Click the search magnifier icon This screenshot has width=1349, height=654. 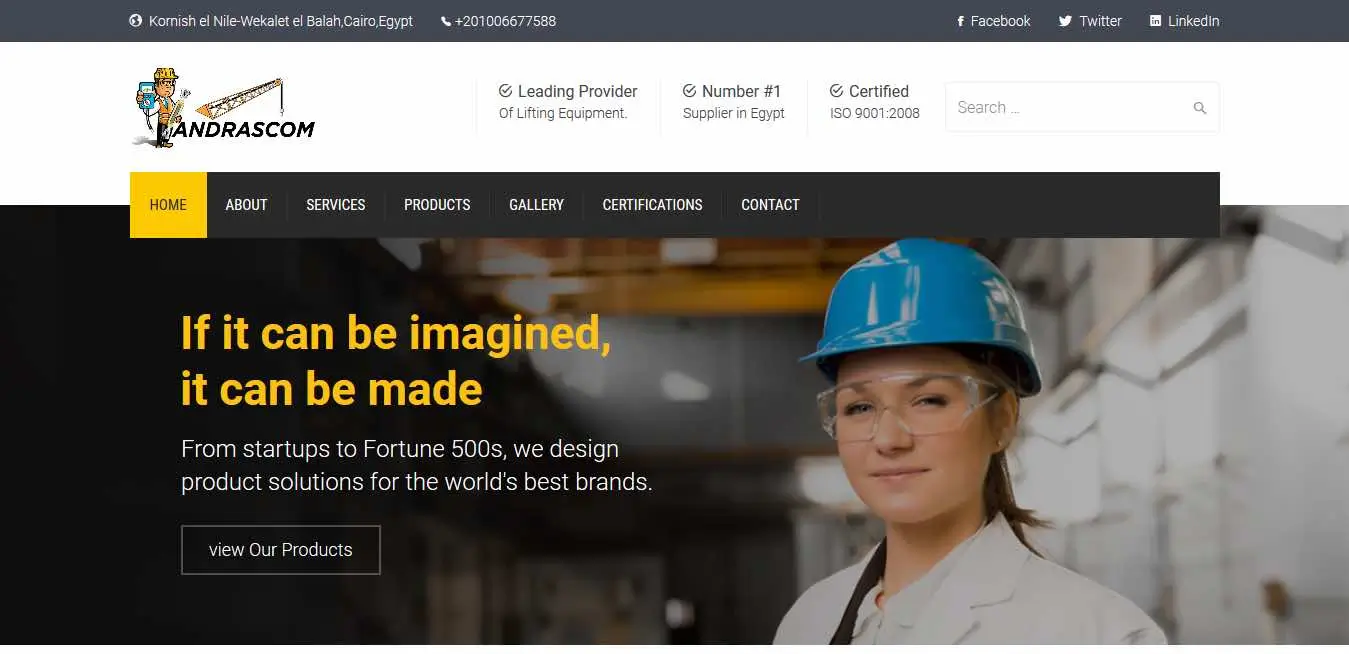[1200, 108]
